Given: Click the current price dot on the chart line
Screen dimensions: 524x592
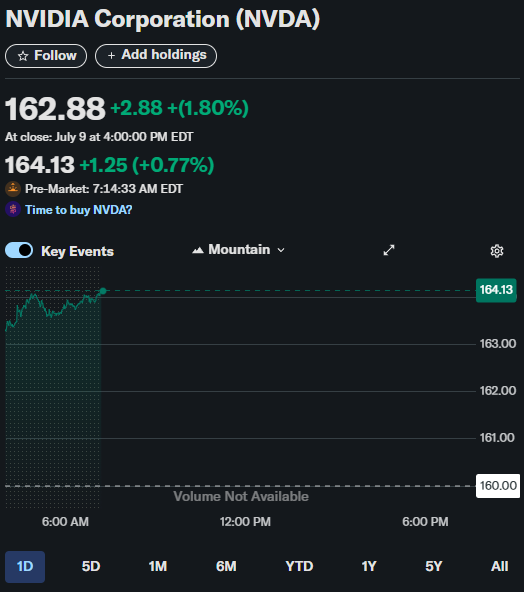Looking at the screenshot, I should coord(103,291).
